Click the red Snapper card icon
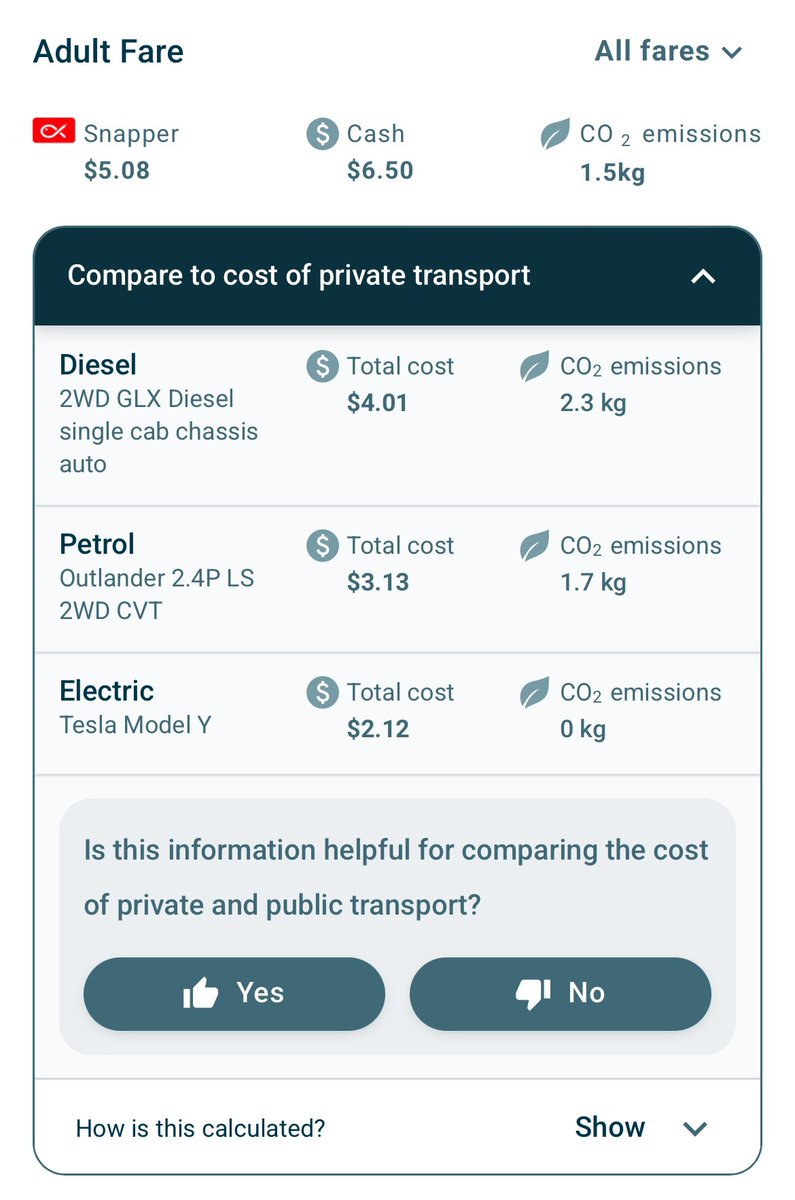Screen dimensions: 795x1200 coord(54,132)
